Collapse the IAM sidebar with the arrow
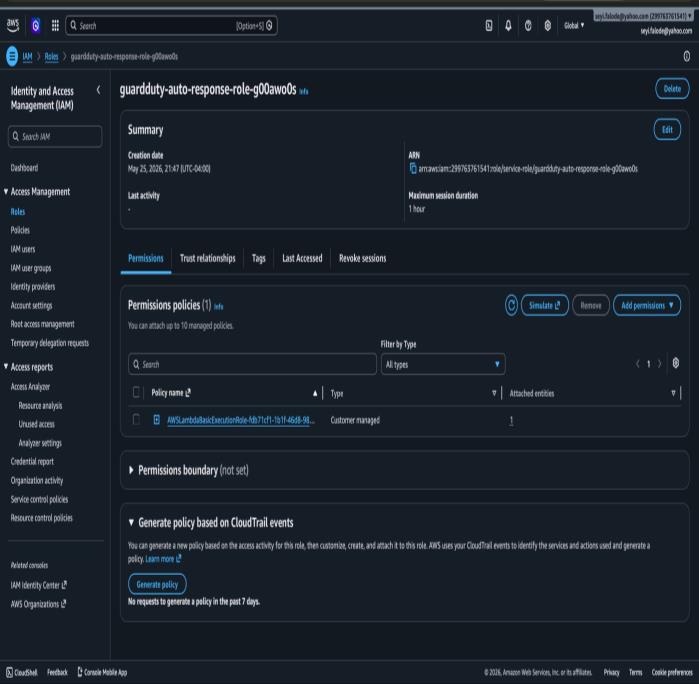Image resolution: width=699 pixels, height=684 pixels. tap(99, 91)
